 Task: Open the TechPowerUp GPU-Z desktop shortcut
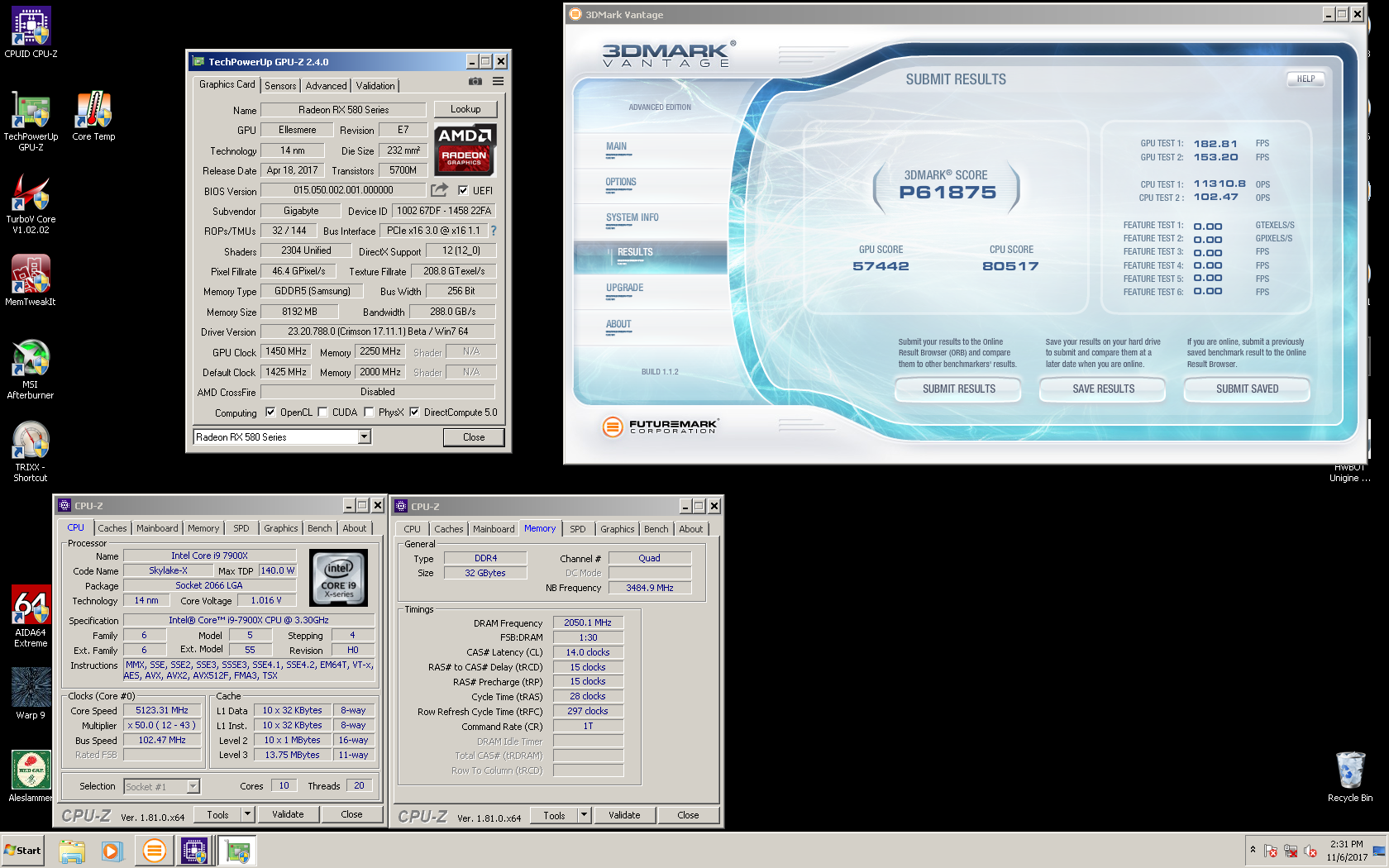[x=31, y=120]
